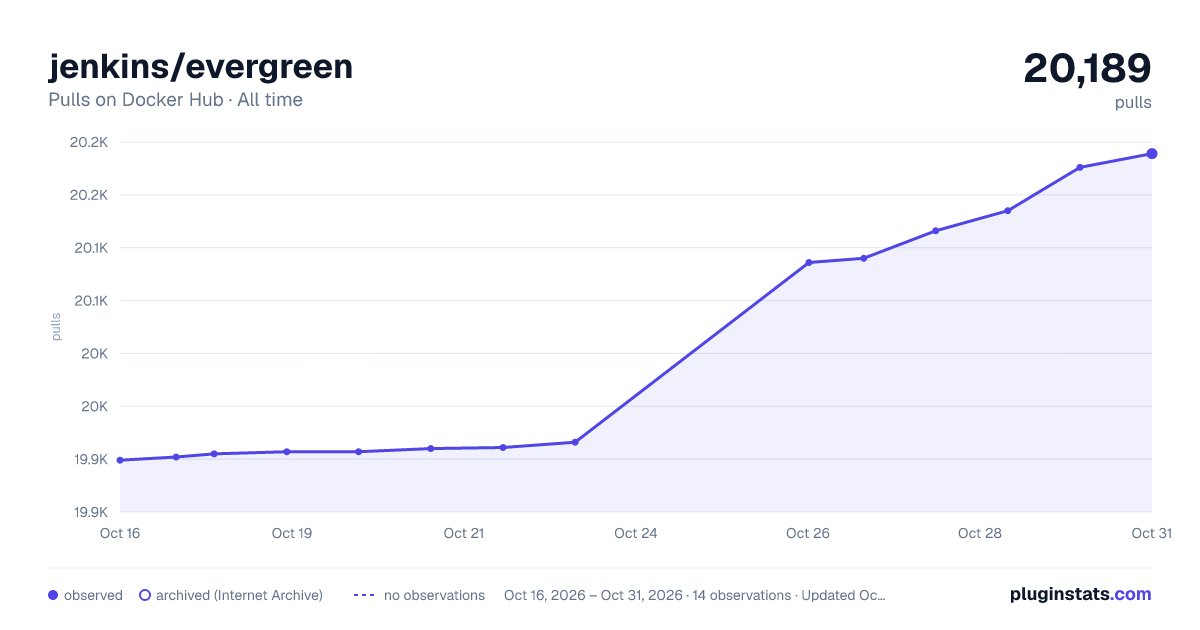Click the Oct 26 axis label
This screenshot has width=1200, height=630.
coord(808,533)
